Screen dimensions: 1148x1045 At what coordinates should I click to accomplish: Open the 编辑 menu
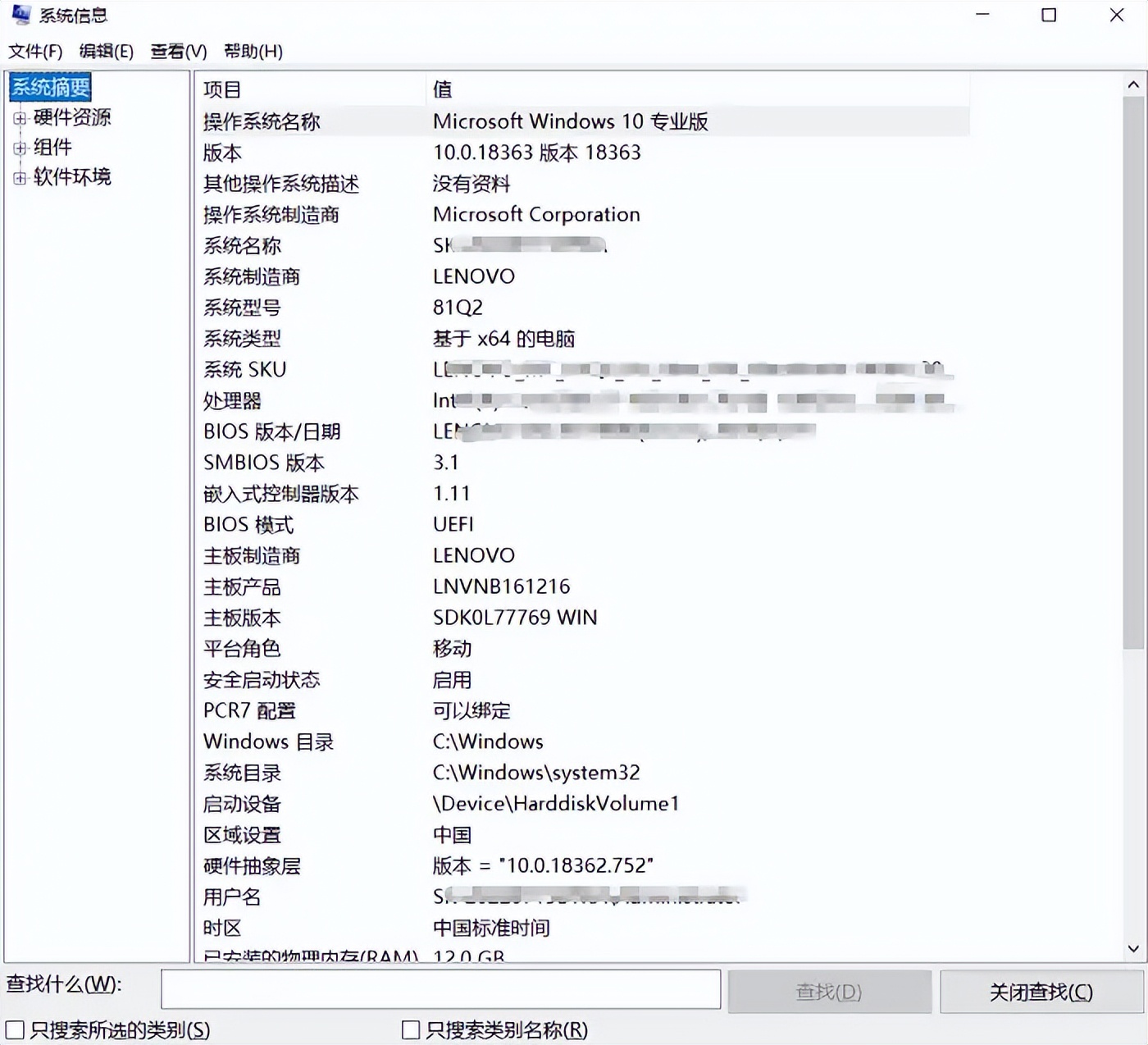(105, 51)
